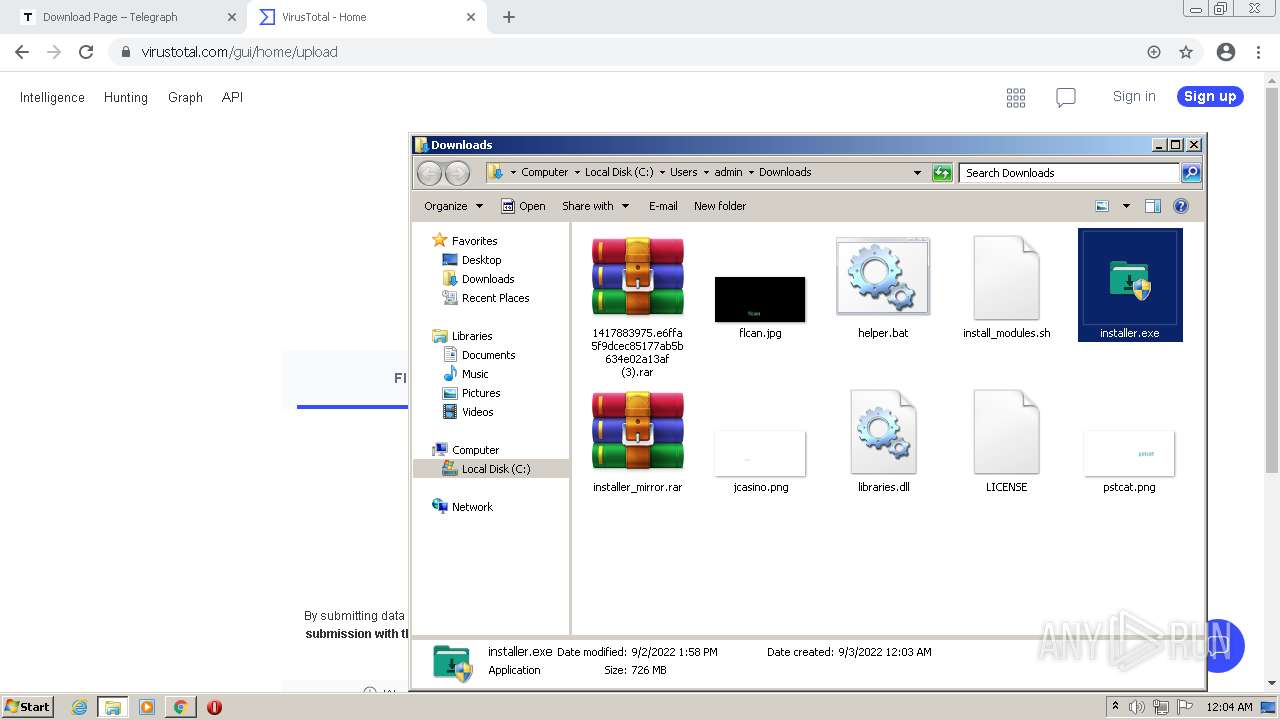Viewport: 1280px width, 720px height.
Task: Open Chrome's three-dot menu
Action: coord(1258,52)
